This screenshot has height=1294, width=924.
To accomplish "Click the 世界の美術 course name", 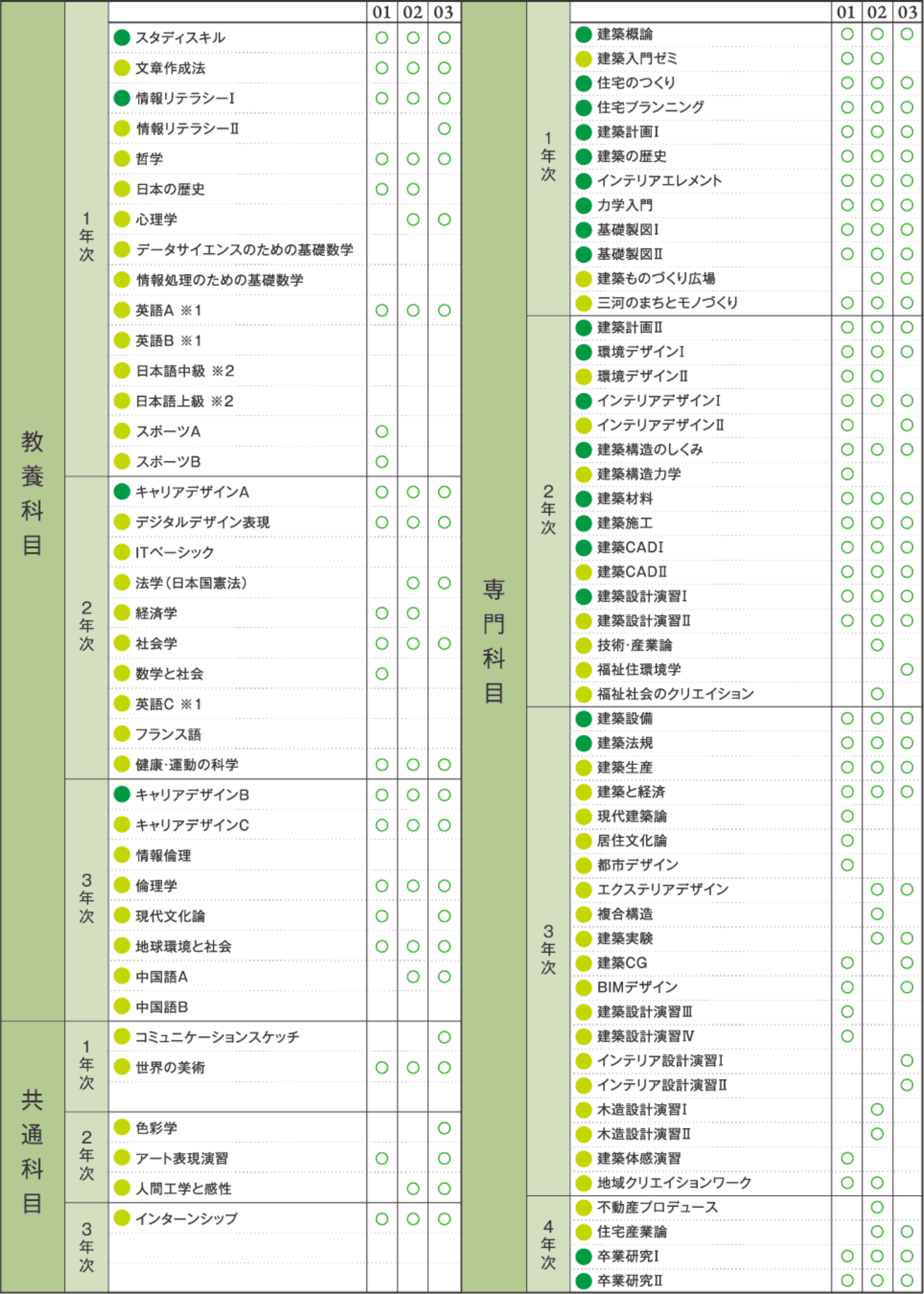I will tap(170, 1067).
